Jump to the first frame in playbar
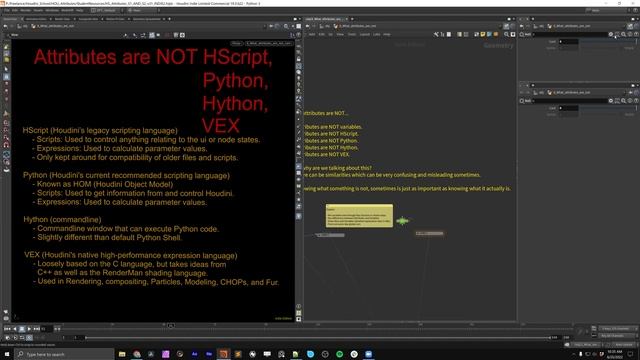This screenshot has height=360, width=640. [x=7, y=329]
